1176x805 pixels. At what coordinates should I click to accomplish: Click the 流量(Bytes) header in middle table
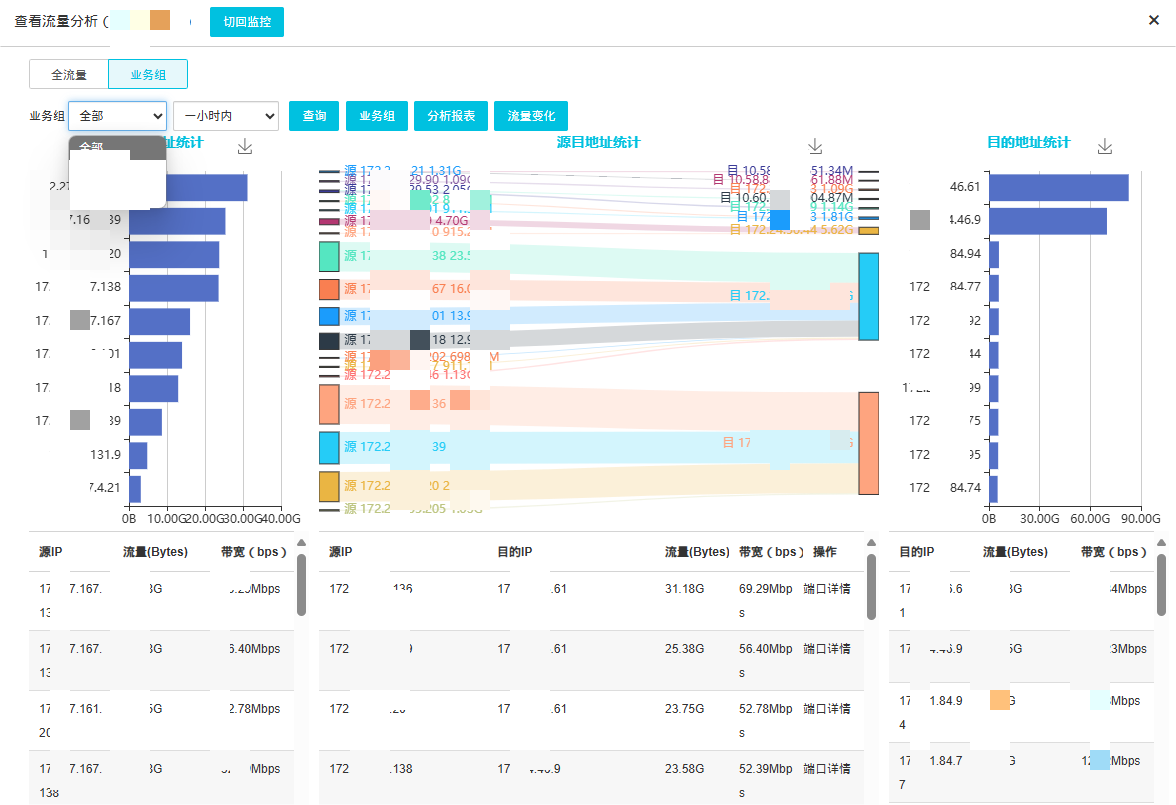coord(697,552)
